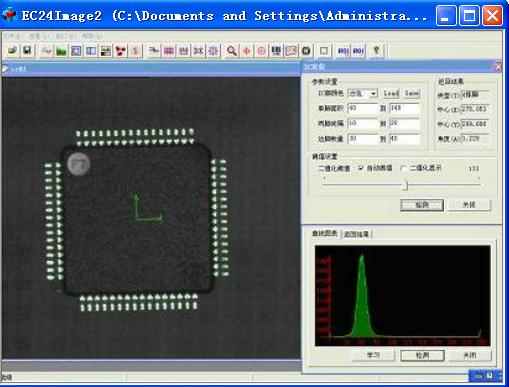
Task: Click the floppy disk save icon
Action: coord(27,51)
